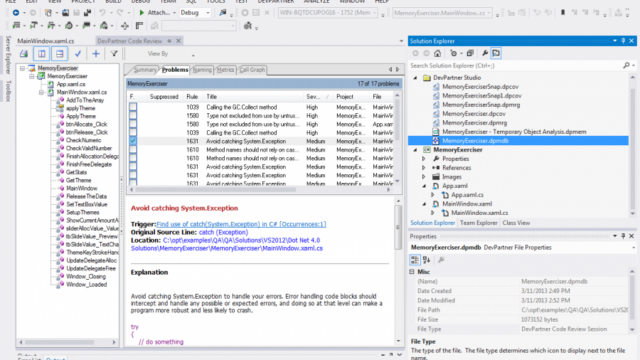The image size is (640, 360).
Task: Switch to the Metrics tab
Action: point(225,70)
